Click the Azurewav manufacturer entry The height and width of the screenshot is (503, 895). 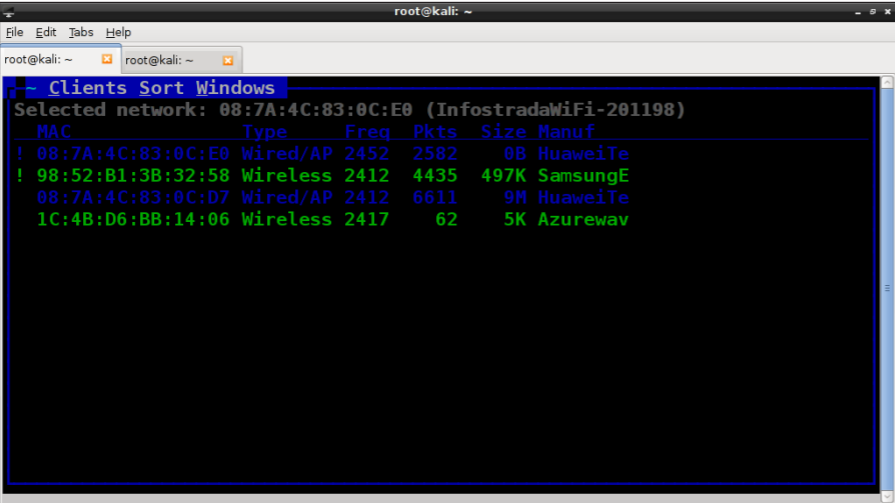(x=583, y=219)
